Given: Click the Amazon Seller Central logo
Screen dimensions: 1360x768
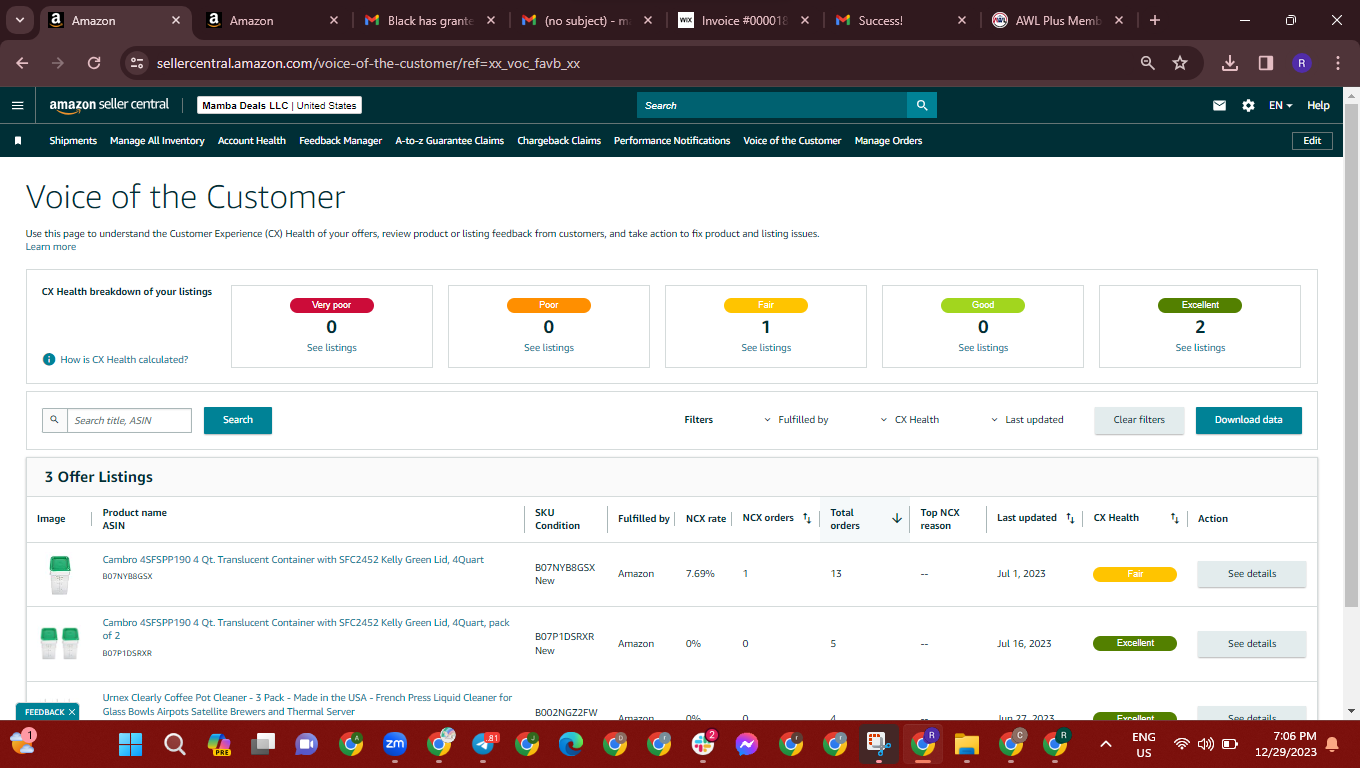Looking at the screenshot, I should click(109, 105).
